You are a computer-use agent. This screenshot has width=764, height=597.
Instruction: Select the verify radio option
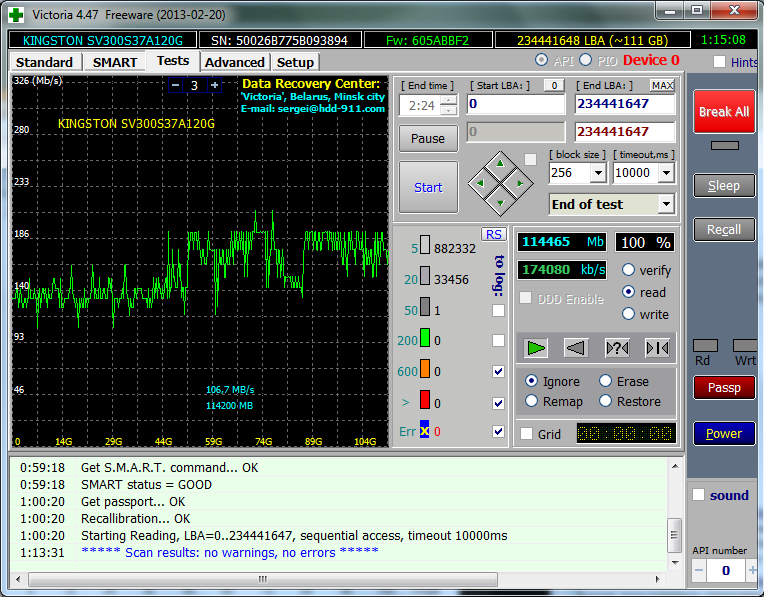click(x=628, y=270)
